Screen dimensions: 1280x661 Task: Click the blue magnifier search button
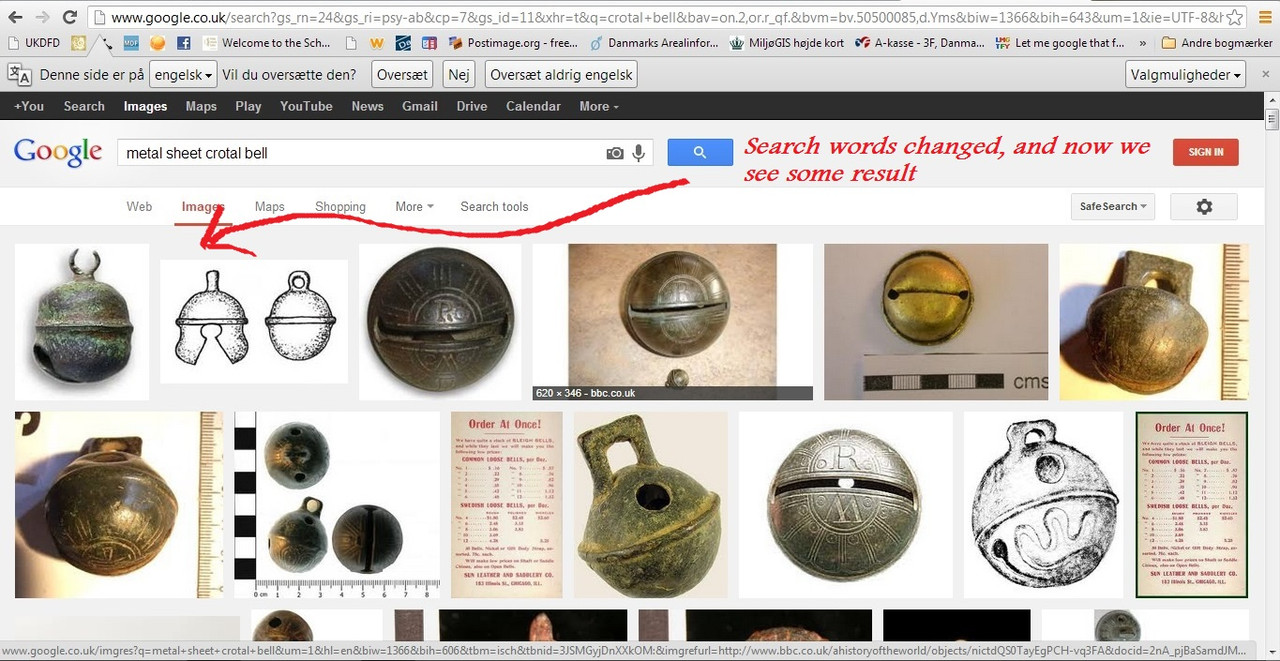(700, 152)
